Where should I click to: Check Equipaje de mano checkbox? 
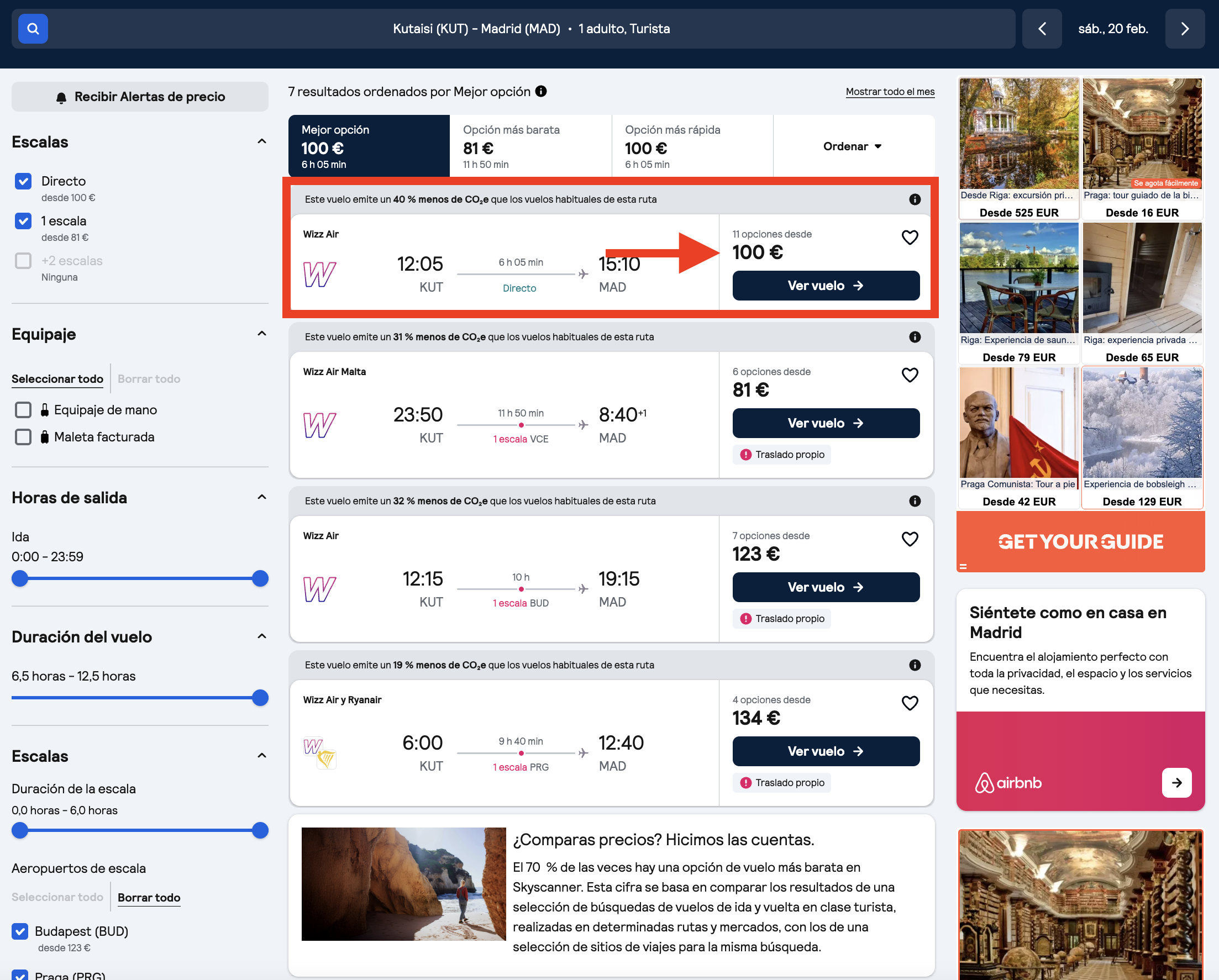click(x=23, y=410)
